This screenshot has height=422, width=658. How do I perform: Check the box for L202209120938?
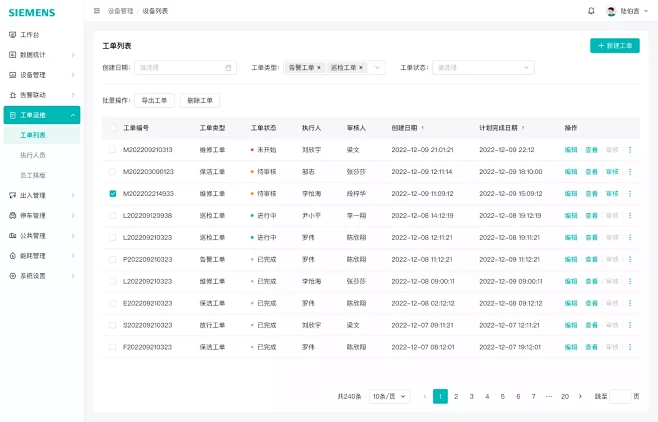(112, 216)
